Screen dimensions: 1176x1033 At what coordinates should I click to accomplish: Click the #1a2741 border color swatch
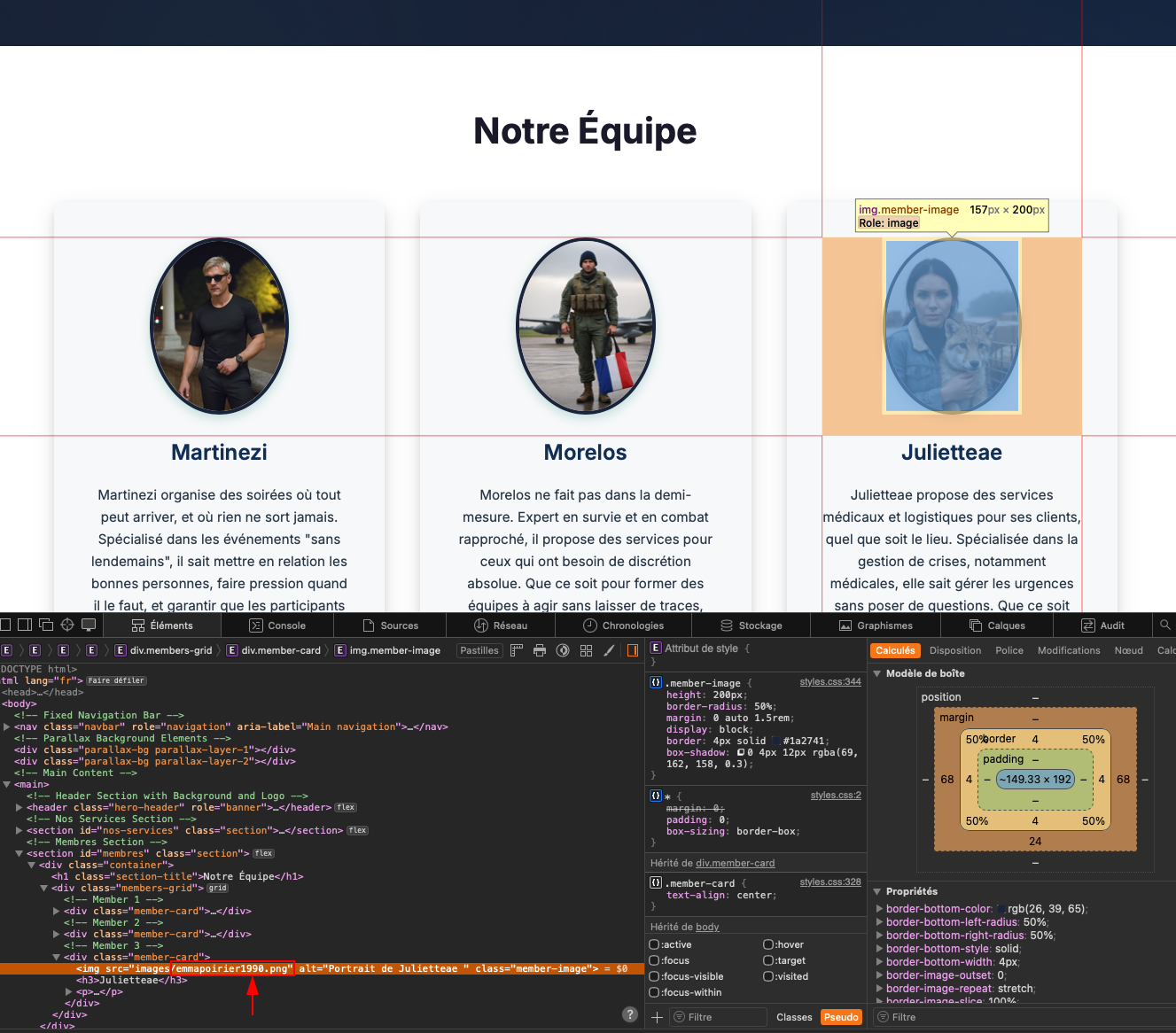[776, 741]
